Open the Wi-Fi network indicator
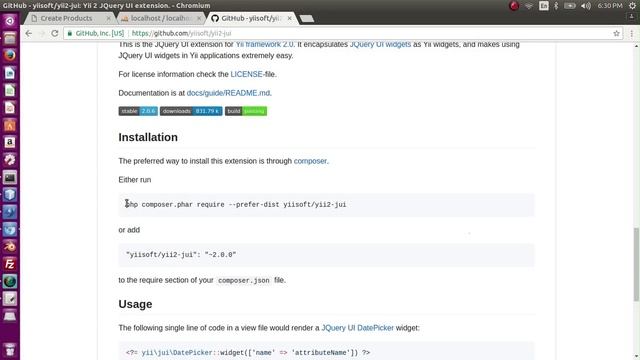 (529, 6)
